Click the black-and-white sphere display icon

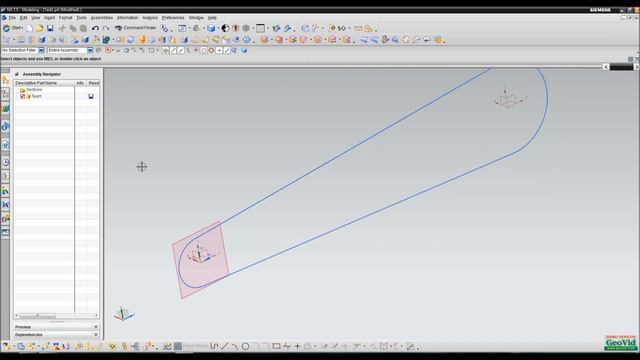(x=225, y=28)
